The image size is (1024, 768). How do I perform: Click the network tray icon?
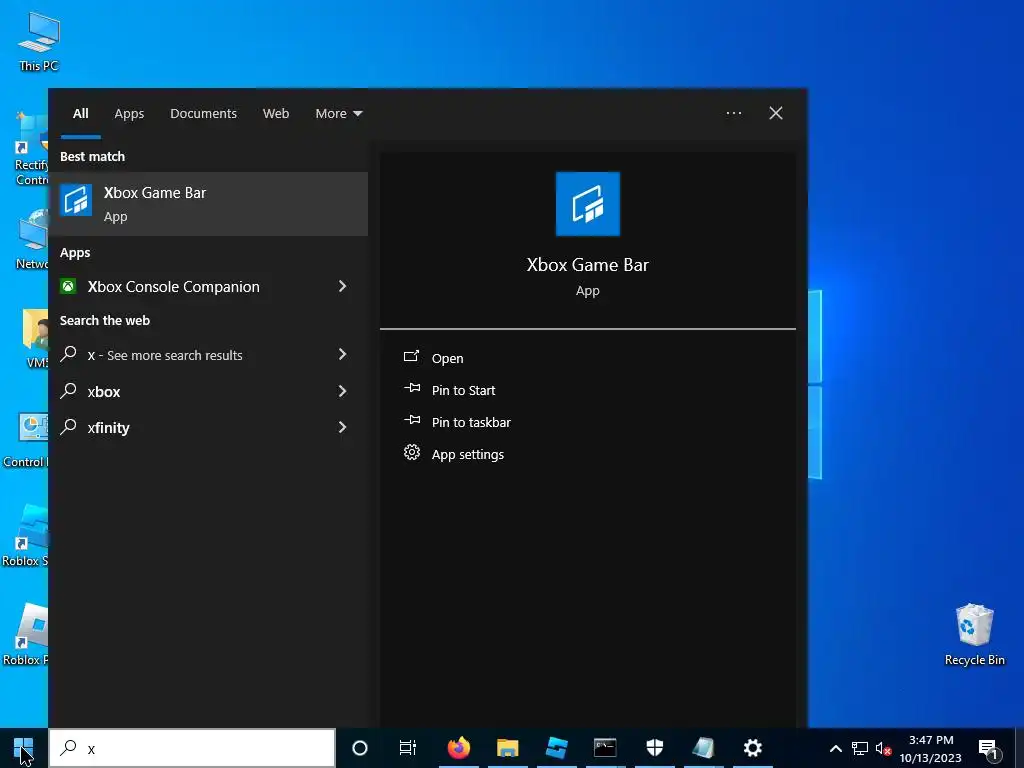click(859, 748)
